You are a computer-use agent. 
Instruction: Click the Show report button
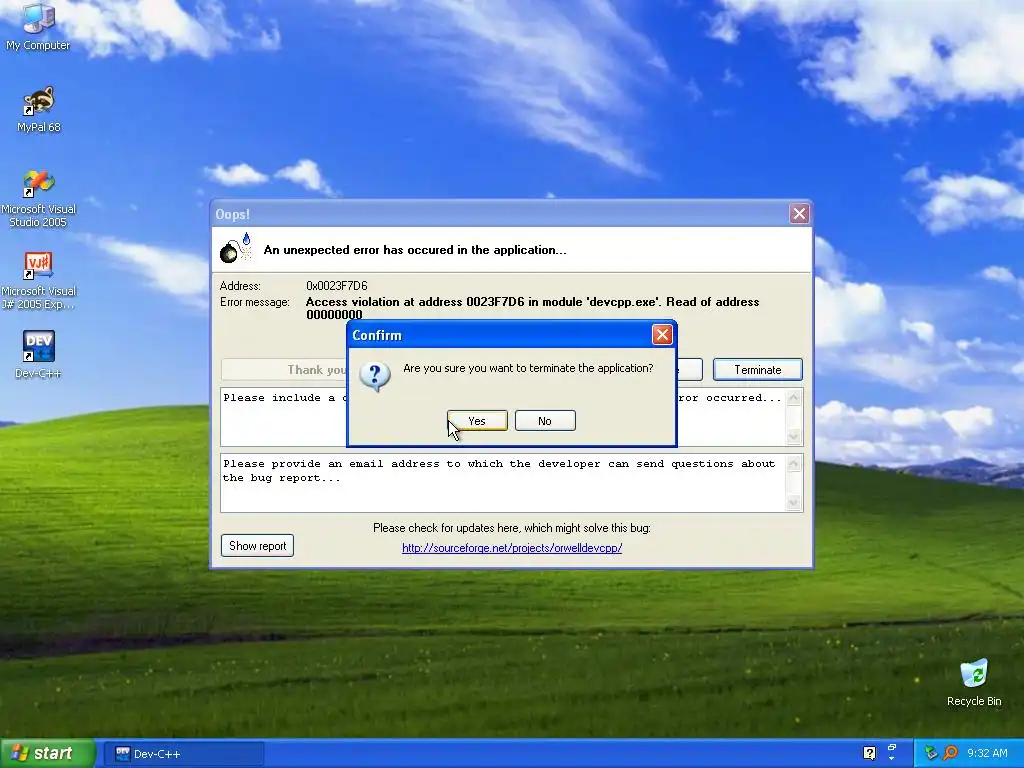pyautogui.click(x=257, y=545)
